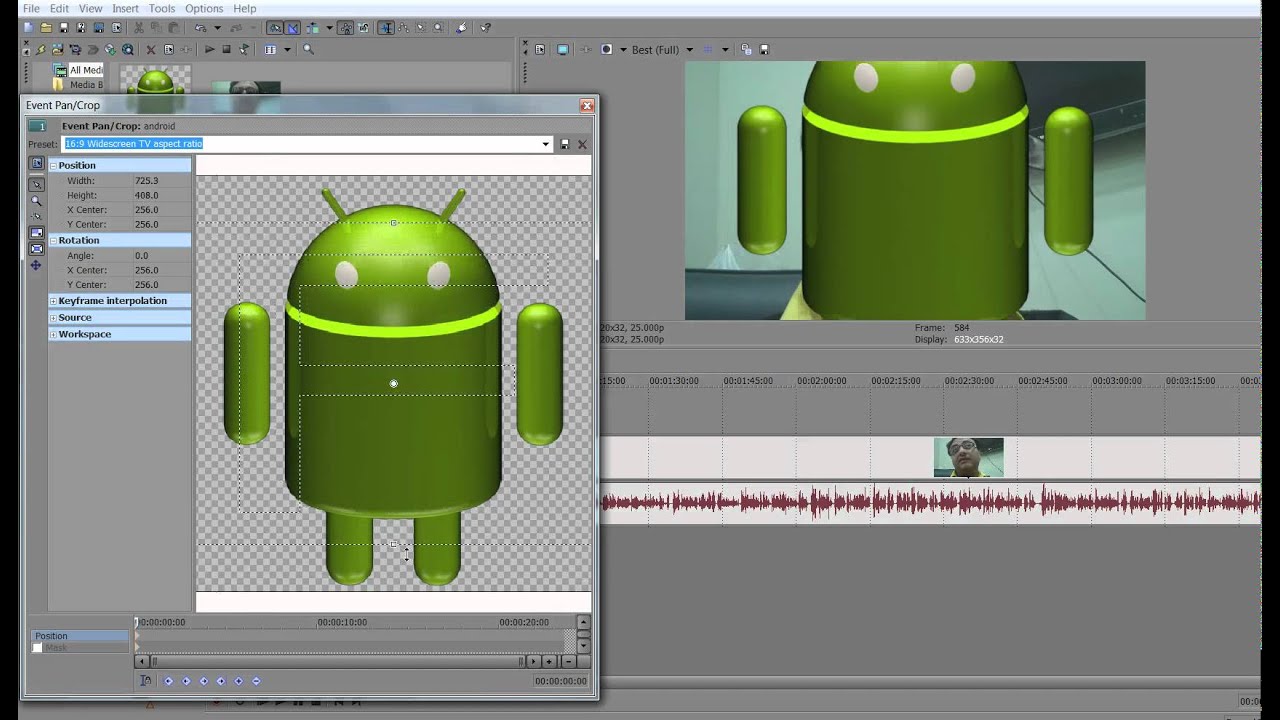Go to the previous keyframe
Screen dimensions: 1280x720
186,681
